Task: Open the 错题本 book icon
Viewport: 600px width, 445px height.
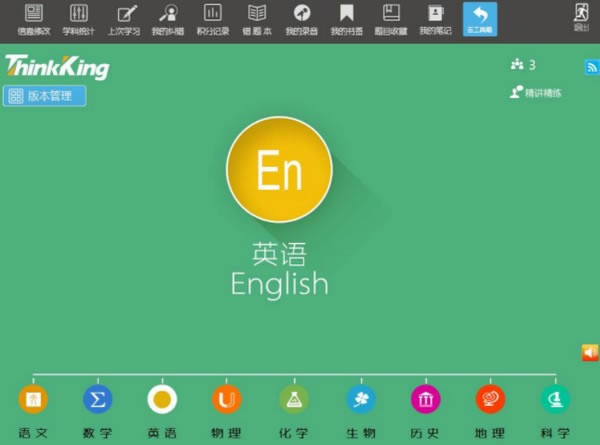Action: 257,18
